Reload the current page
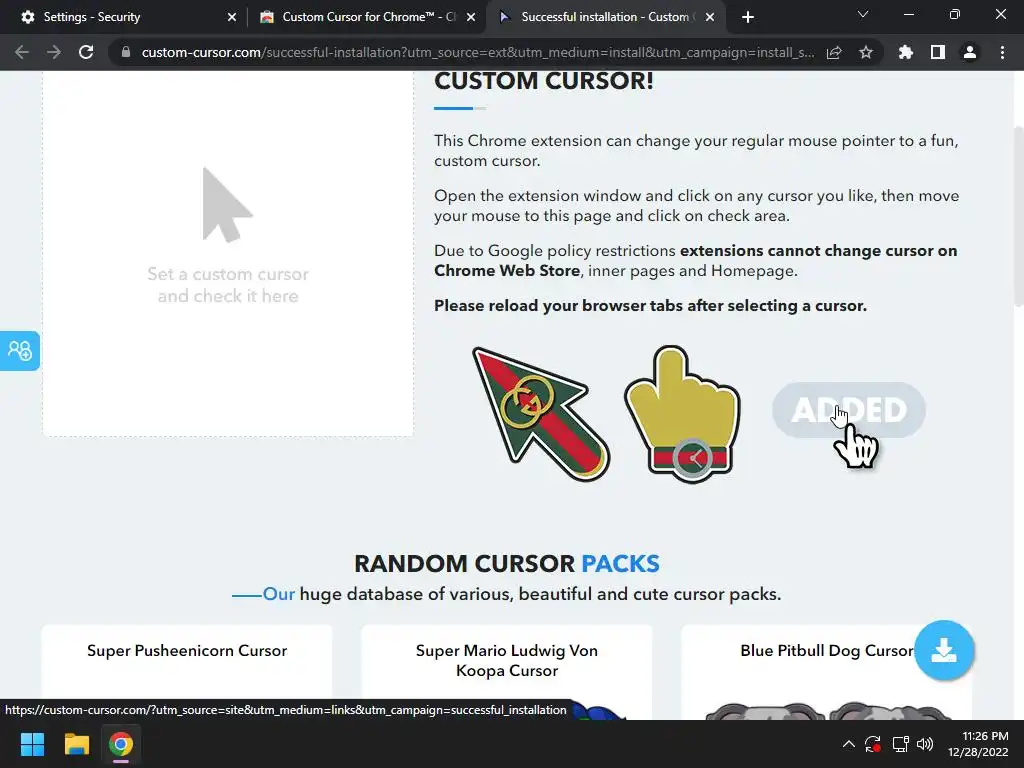The height and width of the screenshot is (768, 1024). coord(86,52)
